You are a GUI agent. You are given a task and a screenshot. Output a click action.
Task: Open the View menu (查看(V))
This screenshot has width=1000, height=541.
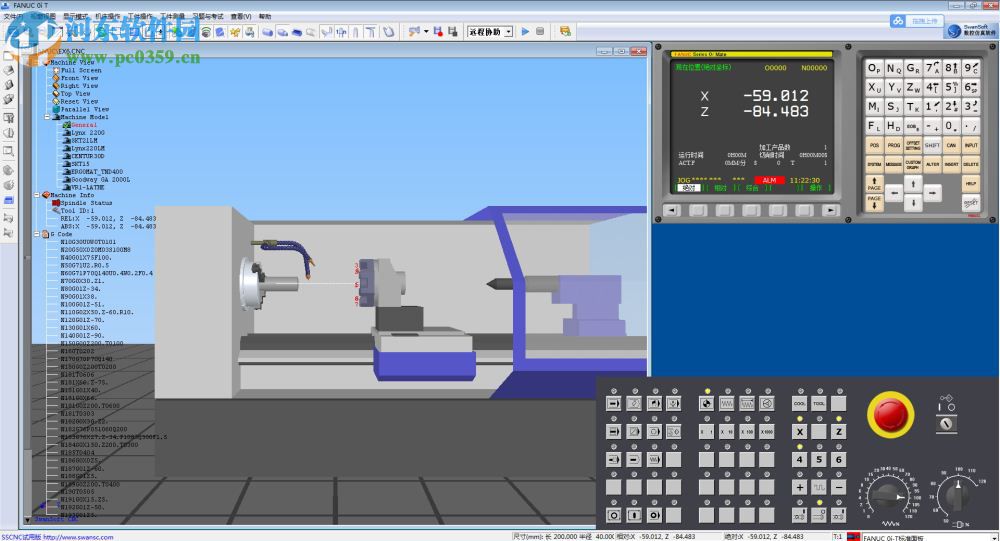[240, 16]
